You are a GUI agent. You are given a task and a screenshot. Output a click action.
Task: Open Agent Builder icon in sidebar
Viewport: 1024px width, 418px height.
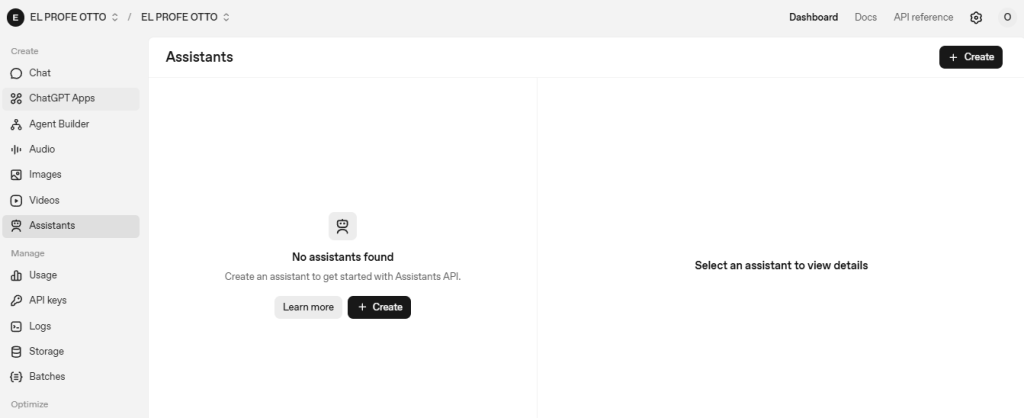16,124
